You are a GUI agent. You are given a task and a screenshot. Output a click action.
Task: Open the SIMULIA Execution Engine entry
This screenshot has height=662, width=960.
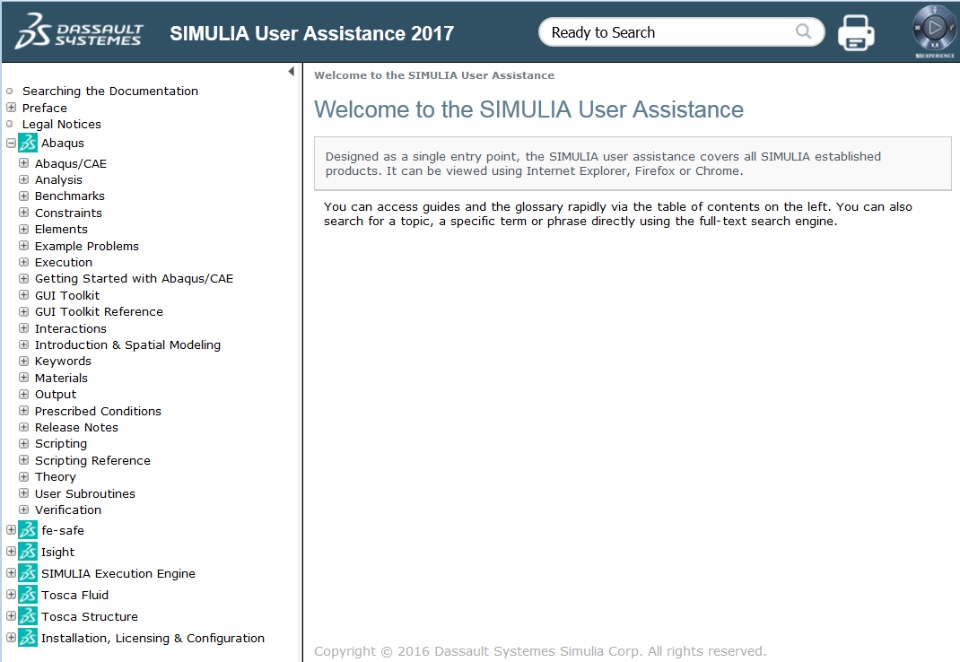click(x=118, y=573)
